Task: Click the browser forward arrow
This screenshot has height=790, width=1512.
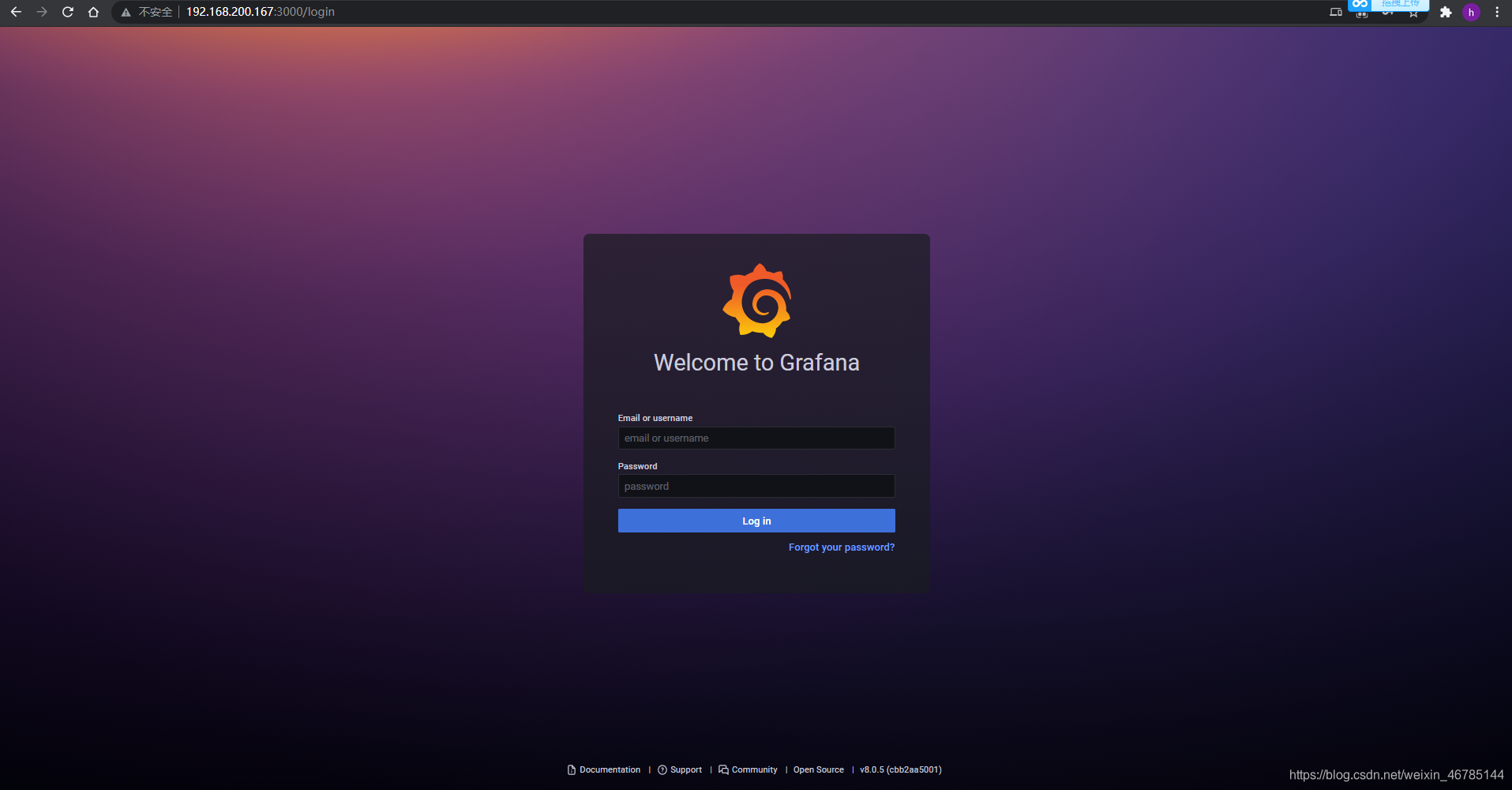Action: (x=42, y=12)
